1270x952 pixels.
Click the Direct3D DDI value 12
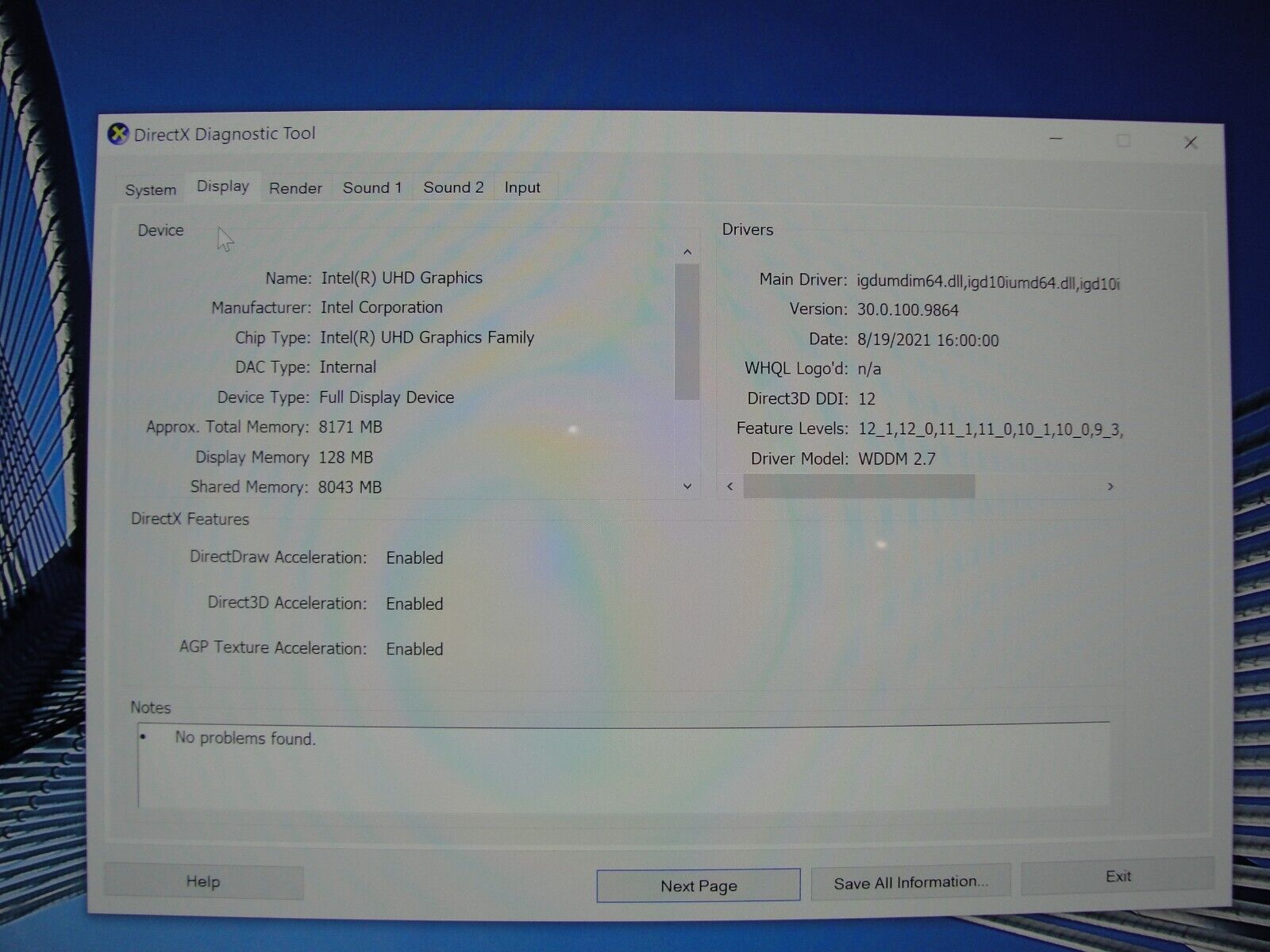(x=866, y=399)
